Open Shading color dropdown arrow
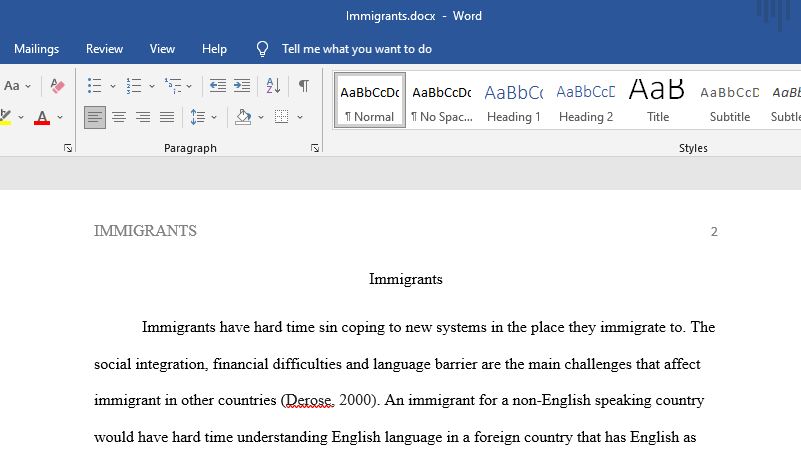Screen dimensions: 801x450 261,117
